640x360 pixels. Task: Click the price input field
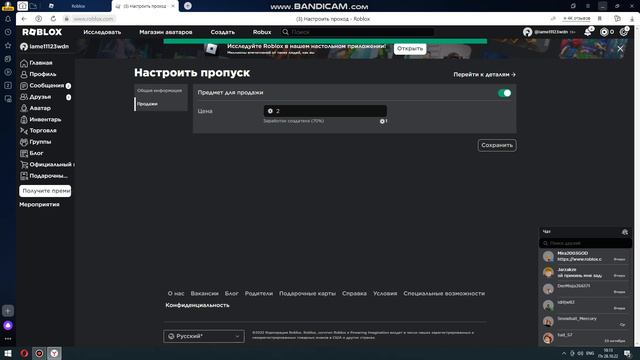click(x=325, y=111)
